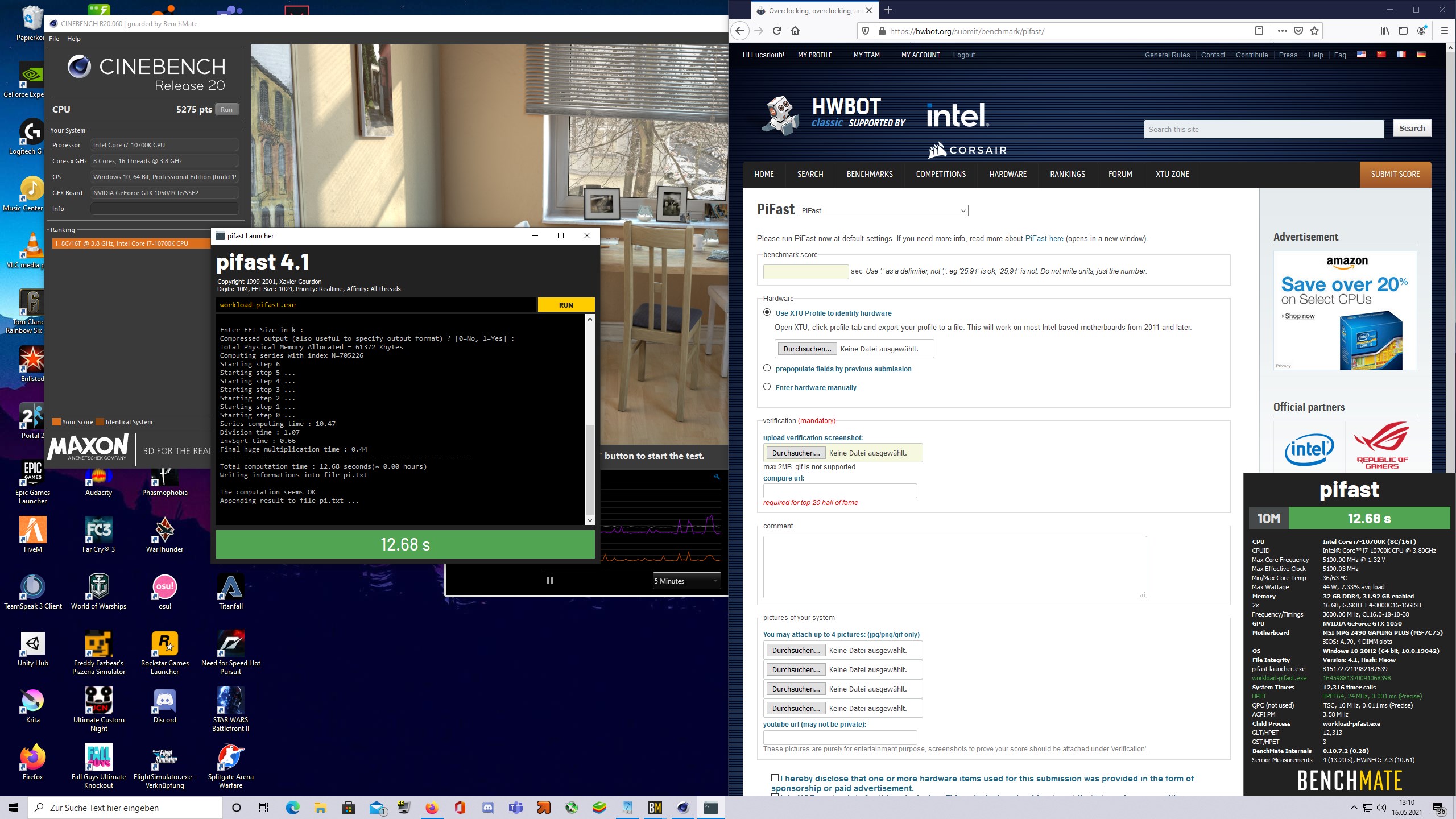
Task: Toggle reader view in Firefox address bar
Action: pyautogui.click(x=1259, y=31)
